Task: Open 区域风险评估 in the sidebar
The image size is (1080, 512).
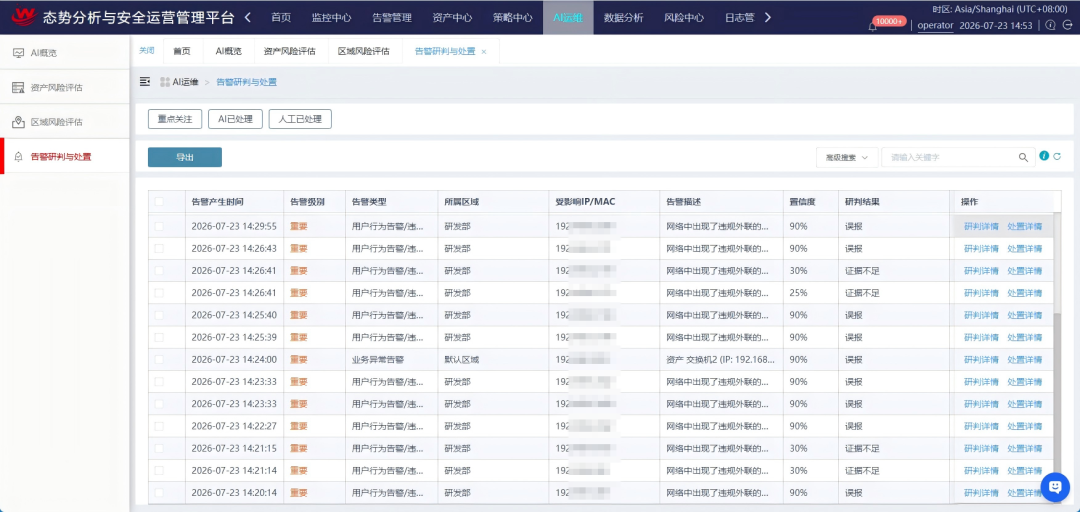Action: [x=65, y=122]
